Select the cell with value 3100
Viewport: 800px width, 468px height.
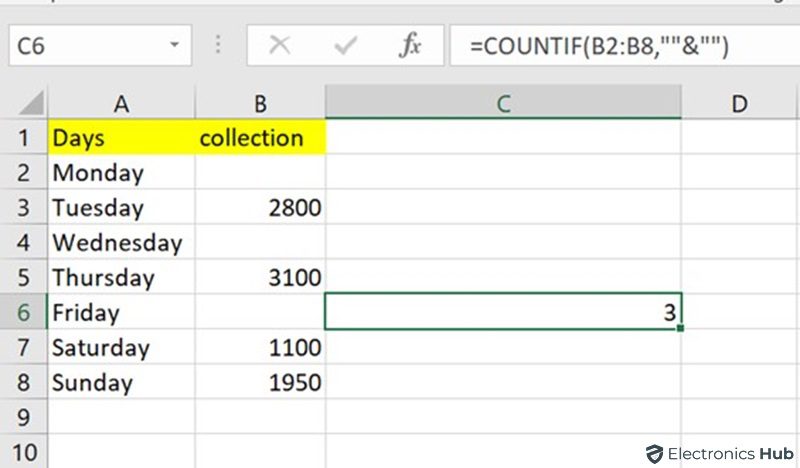tap(260, 277)
